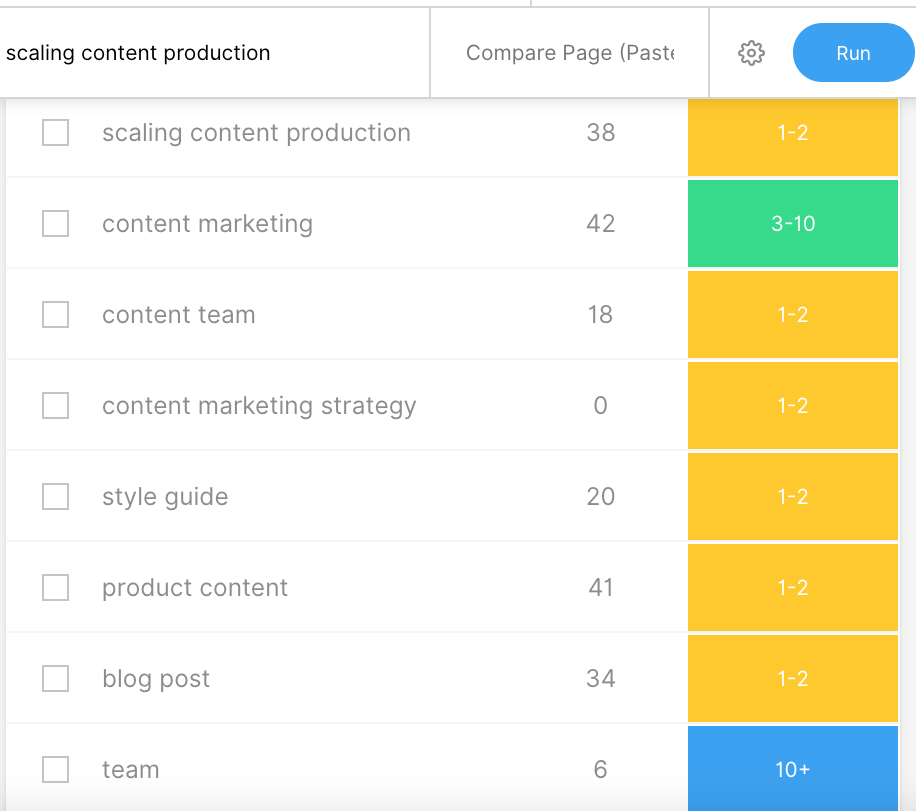
Task: Click the product content term text
Action: pyautogui.click(x=195, y=588)
